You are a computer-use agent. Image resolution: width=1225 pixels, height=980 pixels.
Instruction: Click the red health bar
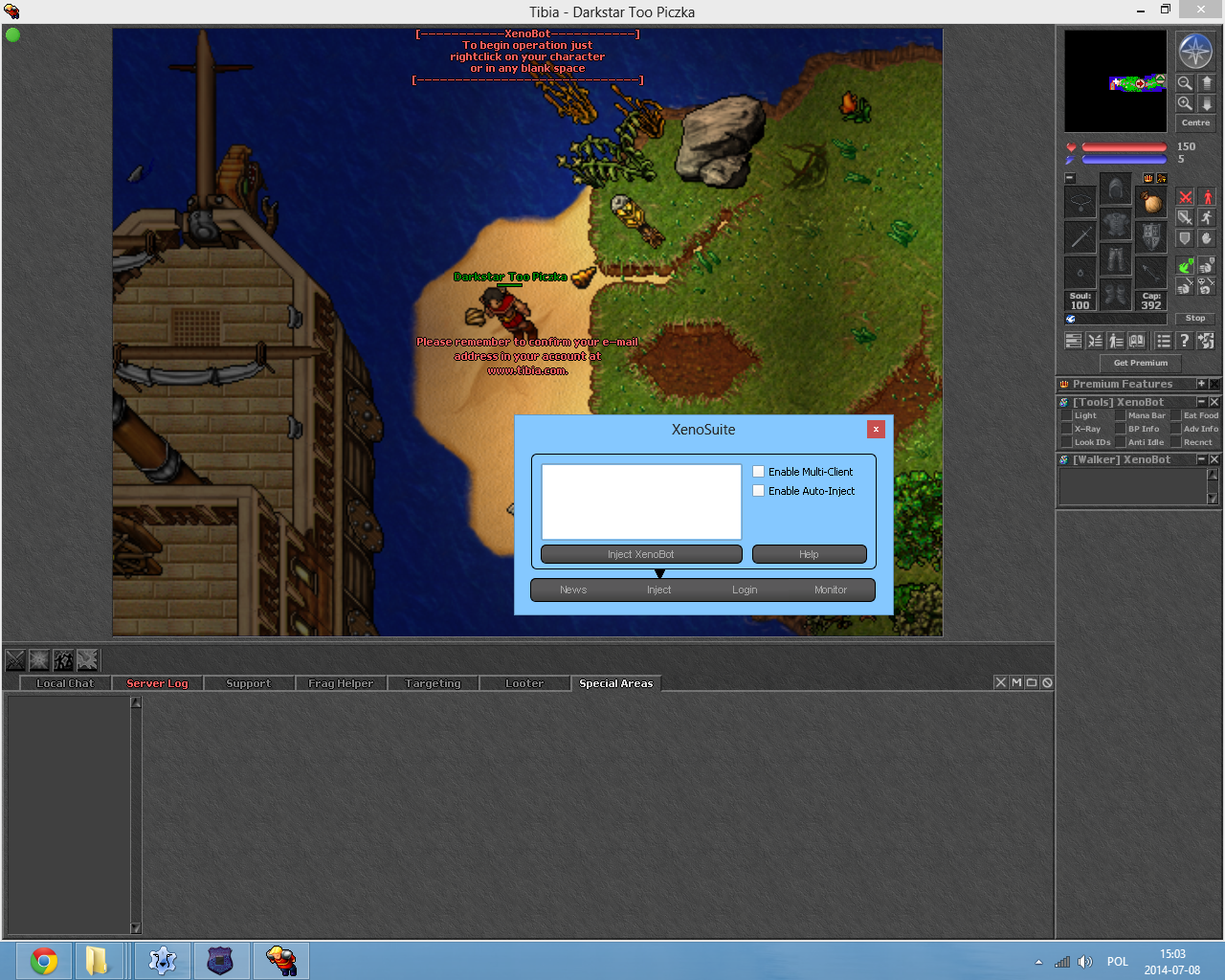point(1125,147)
